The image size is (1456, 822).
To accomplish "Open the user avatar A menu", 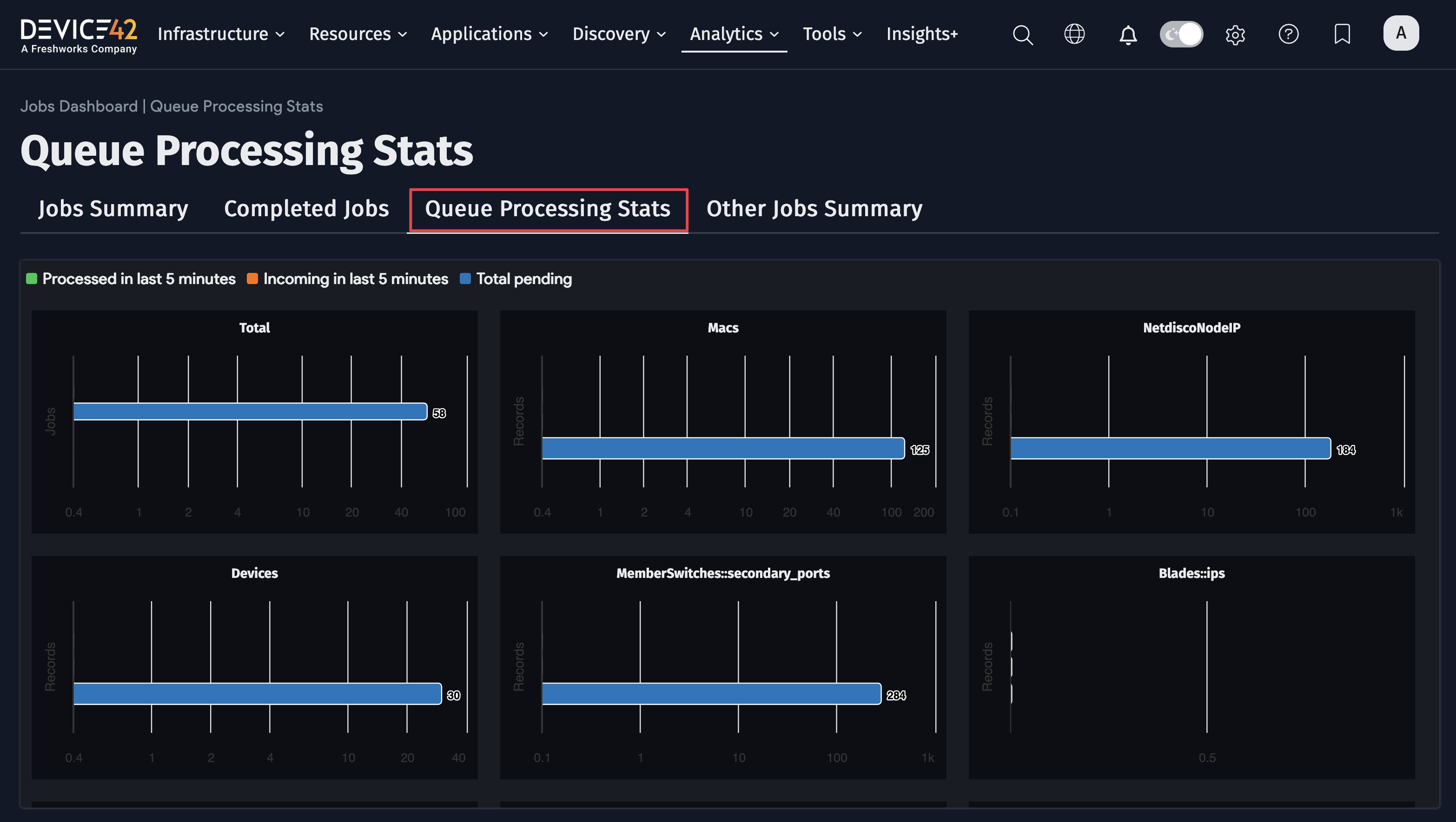I will tap(1401, 33).
